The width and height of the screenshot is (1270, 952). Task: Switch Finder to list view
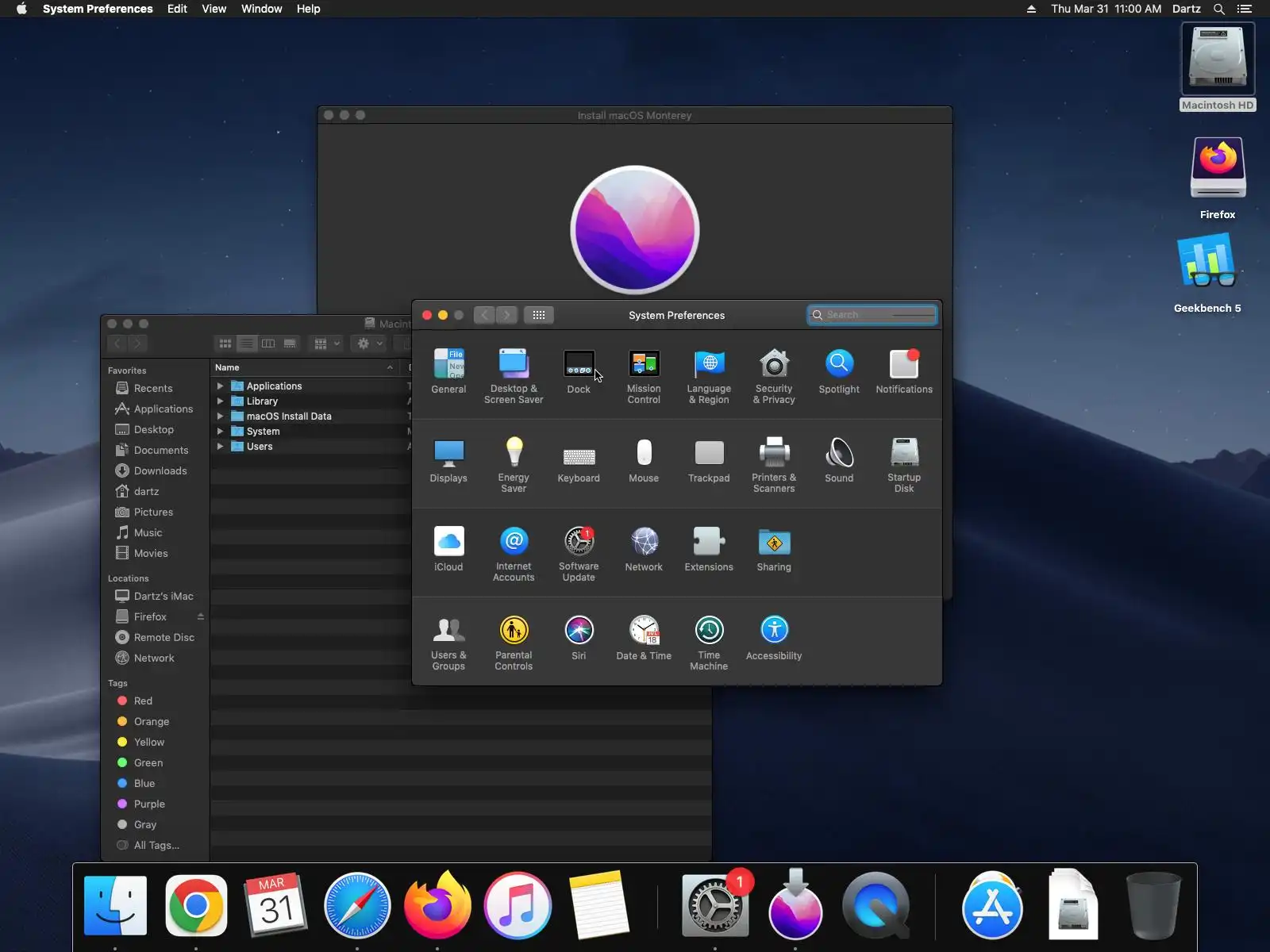click(247, 344)
